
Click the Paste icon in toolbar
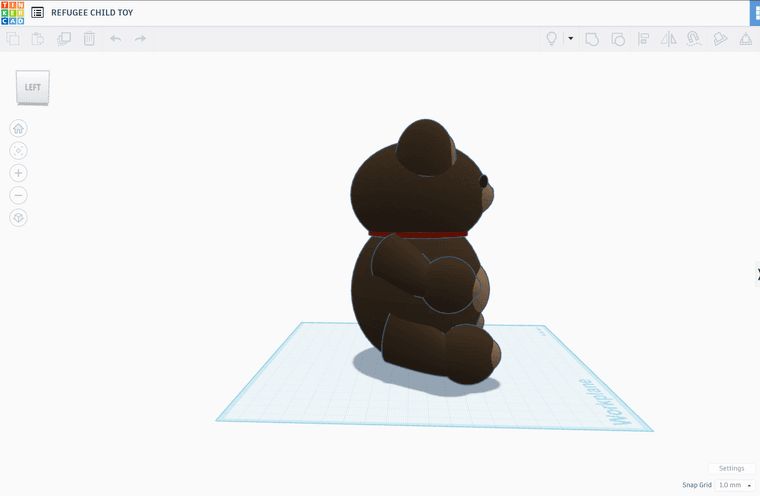coord(38,39)
